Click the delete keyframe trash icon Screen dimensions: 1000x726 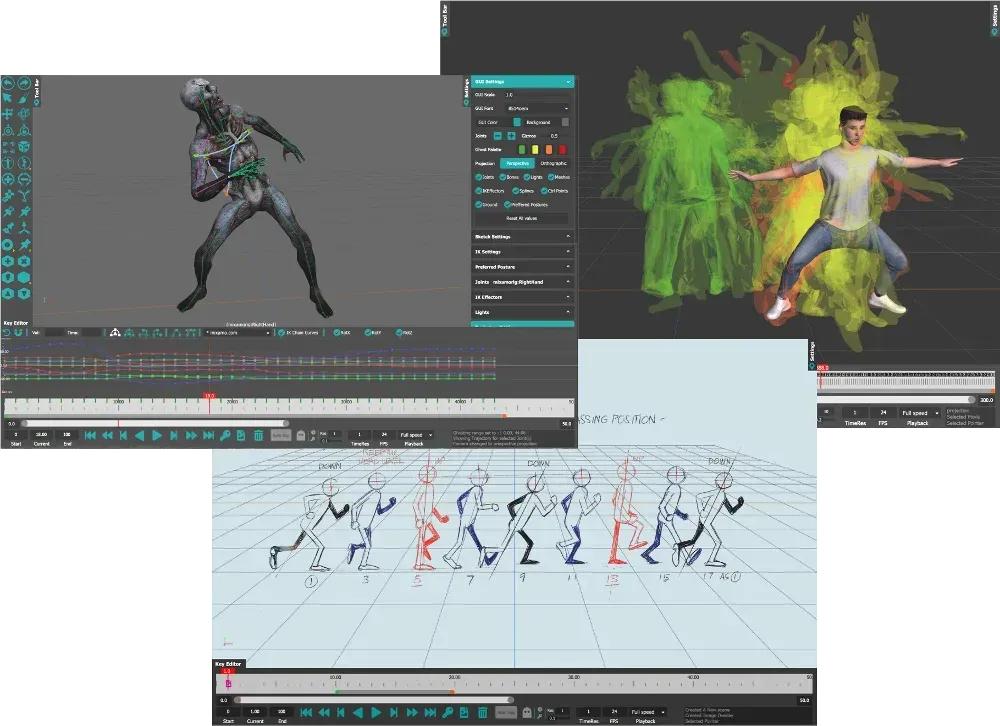[258, 435]
